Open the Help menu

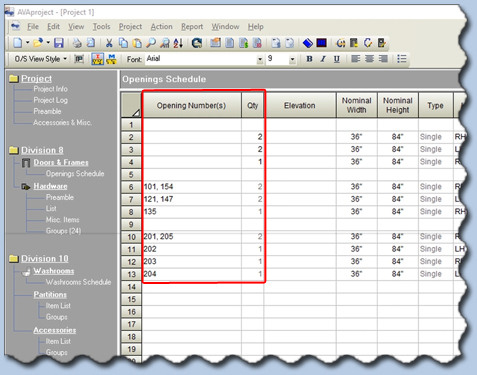tap(255, 27)
